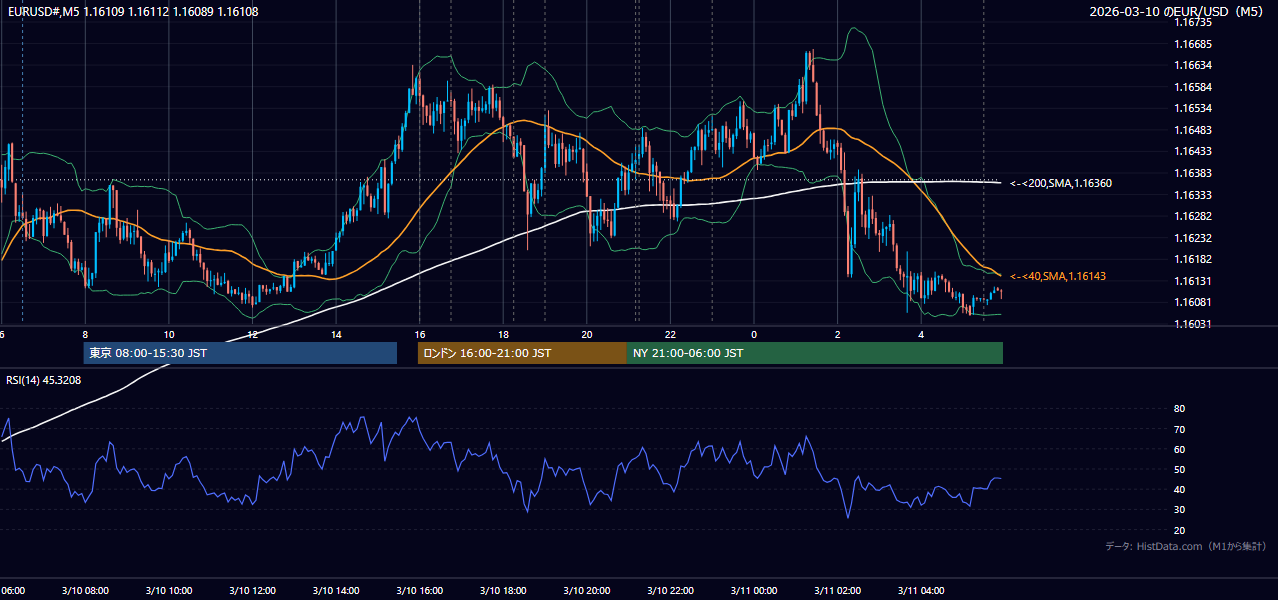Click price level 1.16433 on the axis
The height and width of the screenshot is (600, 1278).
1193,151
